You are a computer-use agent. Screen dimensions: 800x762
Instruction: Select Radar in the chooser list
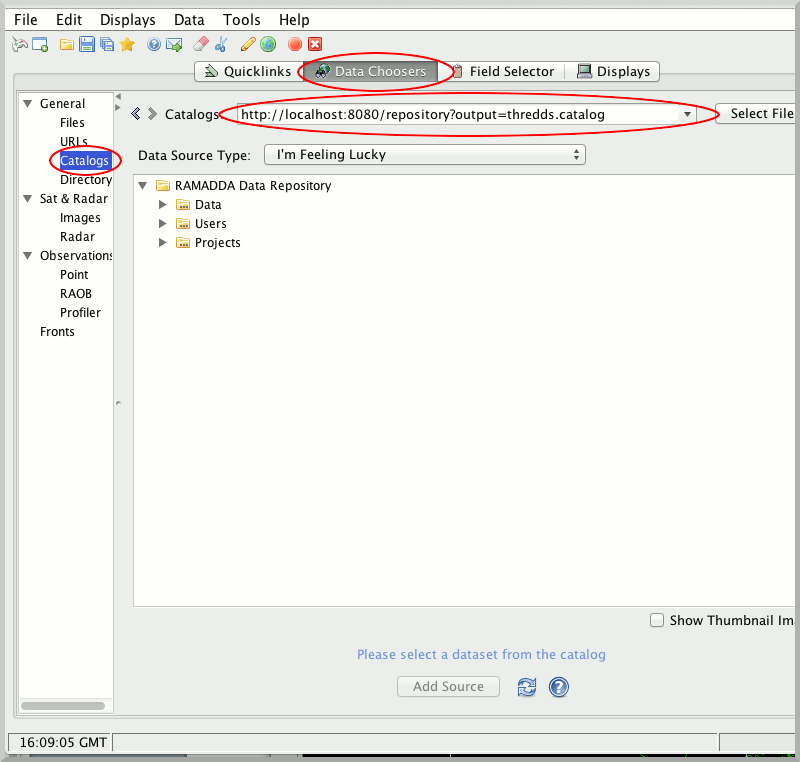77,237
